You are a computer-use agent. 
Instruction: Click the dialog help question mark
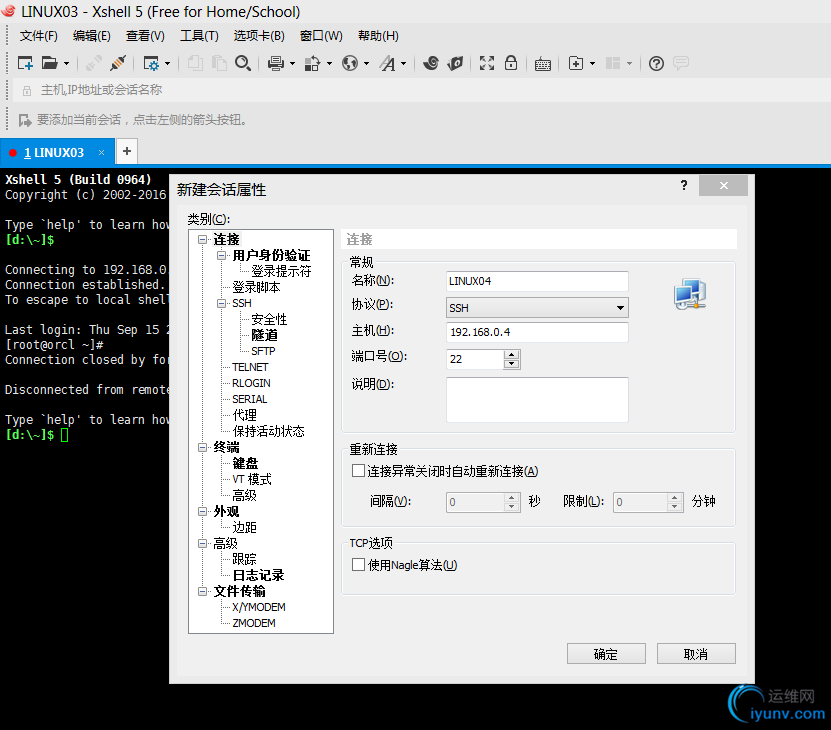pyautogui.click(x=684, y=186)
